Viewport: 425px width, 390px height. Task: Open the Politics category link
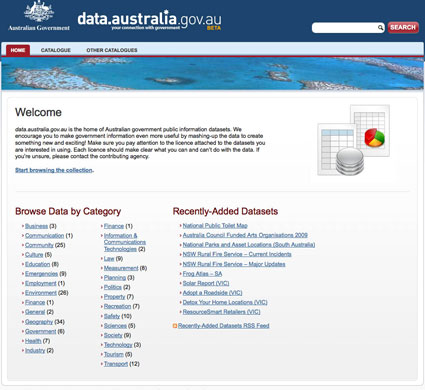(x=113, y=287)
